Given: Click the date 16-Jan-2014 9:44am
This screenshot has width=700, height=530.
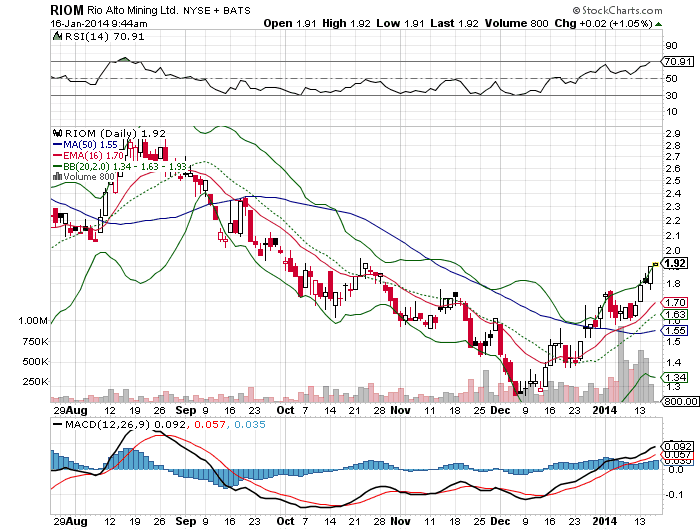Looking at the screenshot, I should [99, 24].
